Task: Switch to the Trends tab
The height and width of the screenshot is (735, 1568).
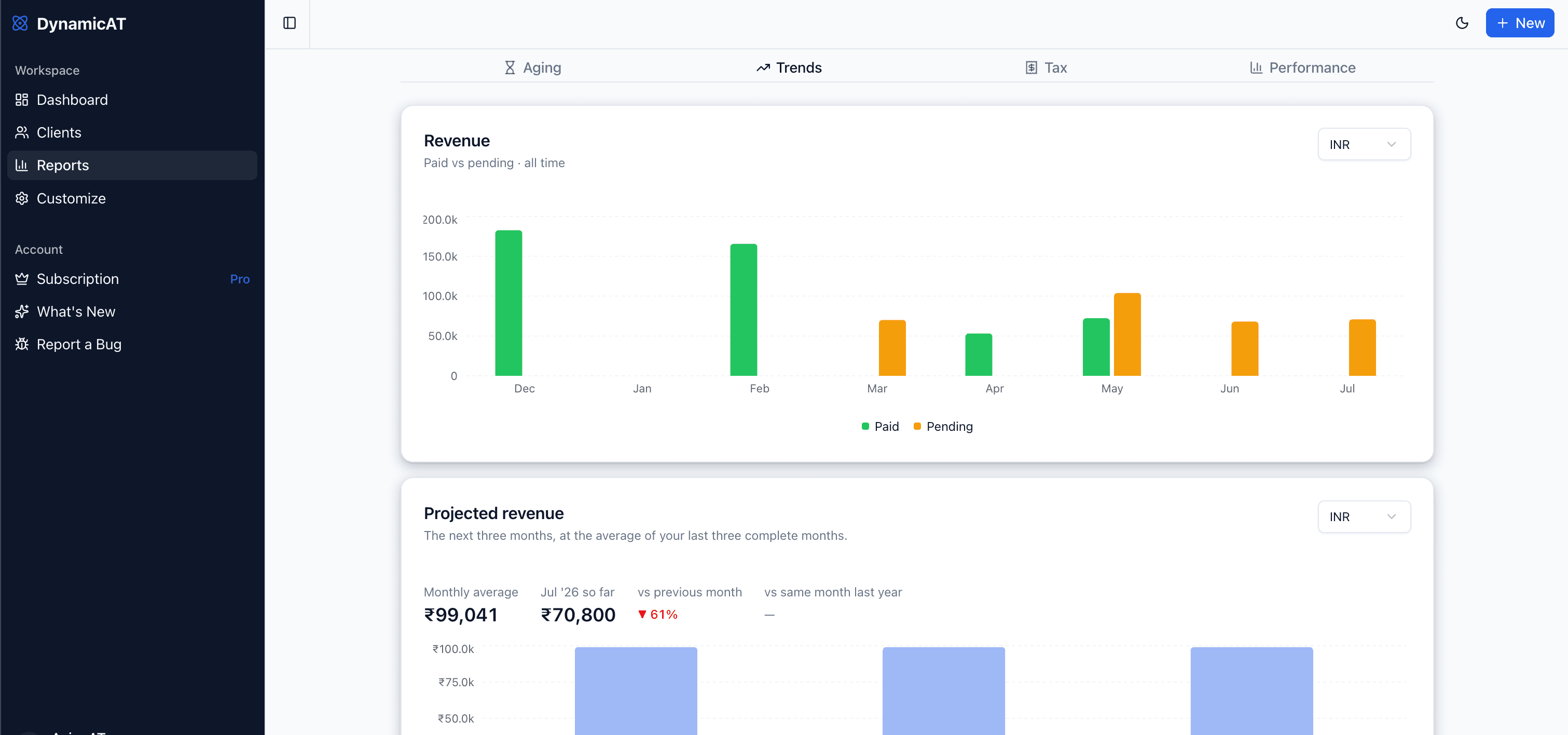Action: click(789, 67)
